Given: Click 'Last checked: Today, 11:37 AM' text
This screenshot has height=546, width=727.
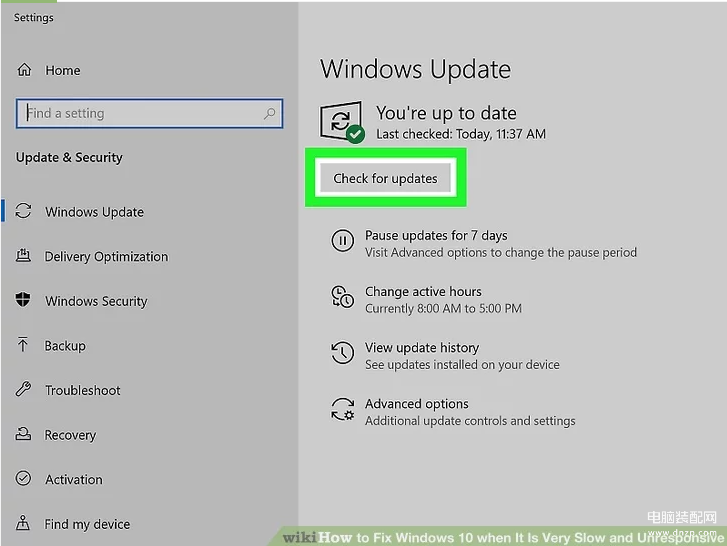Looking at the screenshot, I should [460, 134].
